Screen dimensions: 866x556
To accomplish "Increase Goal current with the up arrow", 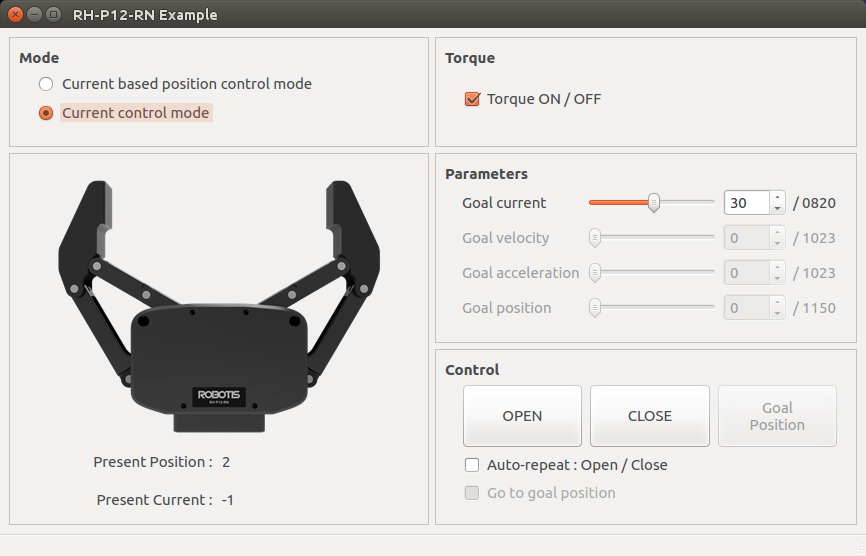I will click(777, 197).
